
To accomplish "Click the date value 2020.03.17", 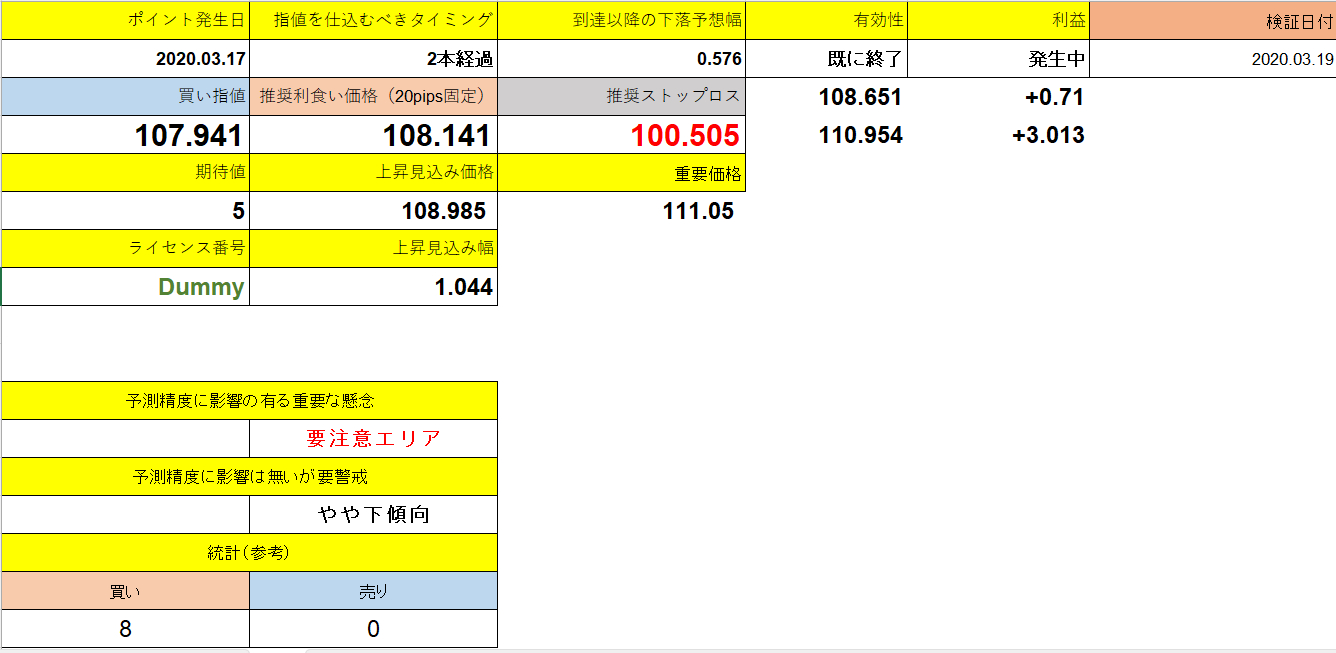I will click(x=125, y=58).
